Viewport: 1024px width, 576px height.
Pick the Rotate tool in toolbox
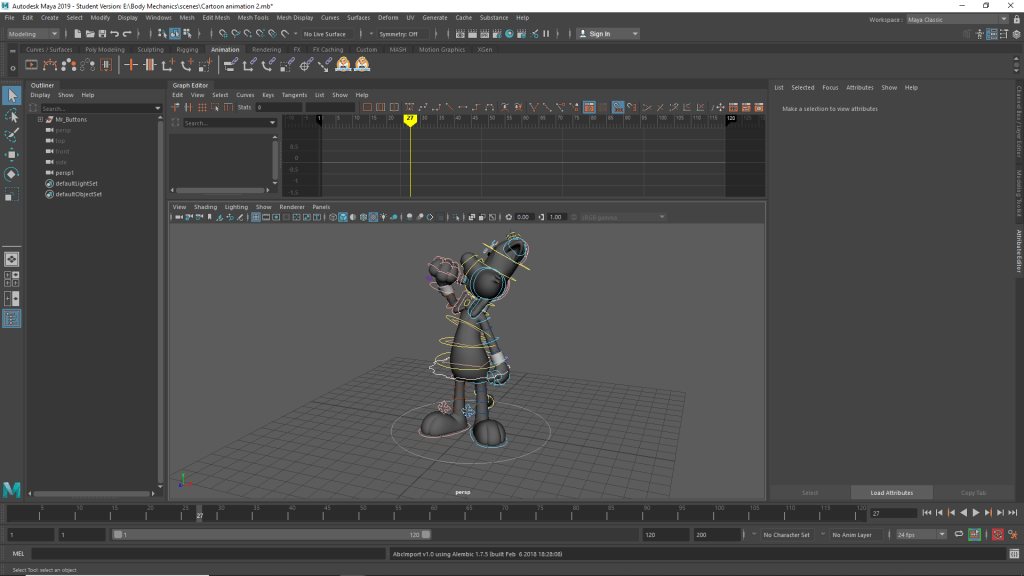coord(12,174)
